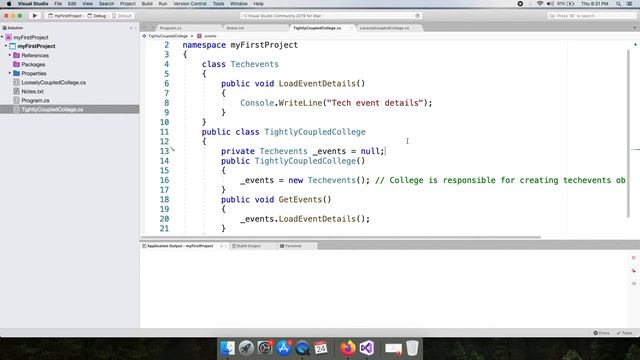Open the Build menu
640x360 pixels.
[x=147, y=4]
